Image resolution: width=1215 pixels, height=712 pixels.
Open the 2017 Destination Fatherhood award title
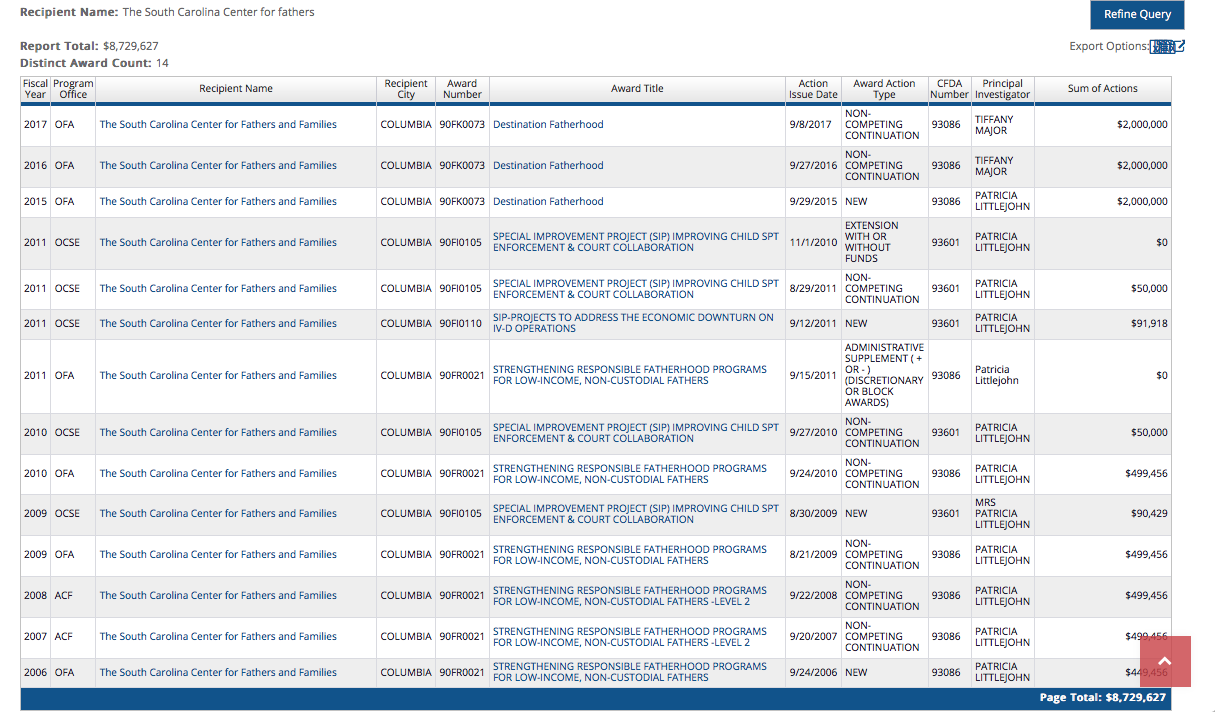548,125
